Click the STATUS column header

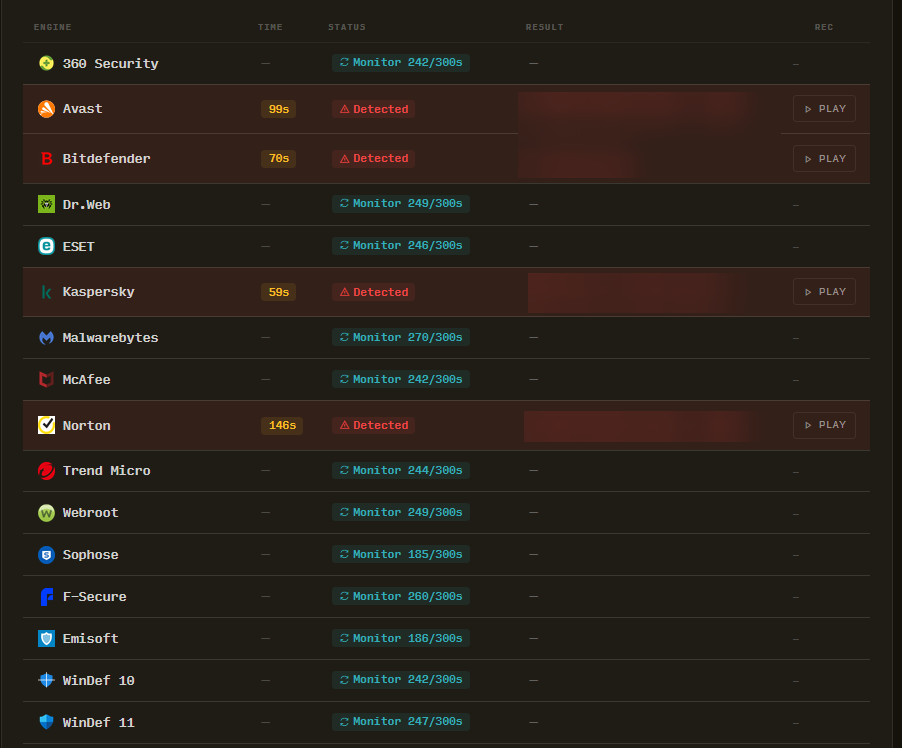pyautogui.click(x=347, y=27)
